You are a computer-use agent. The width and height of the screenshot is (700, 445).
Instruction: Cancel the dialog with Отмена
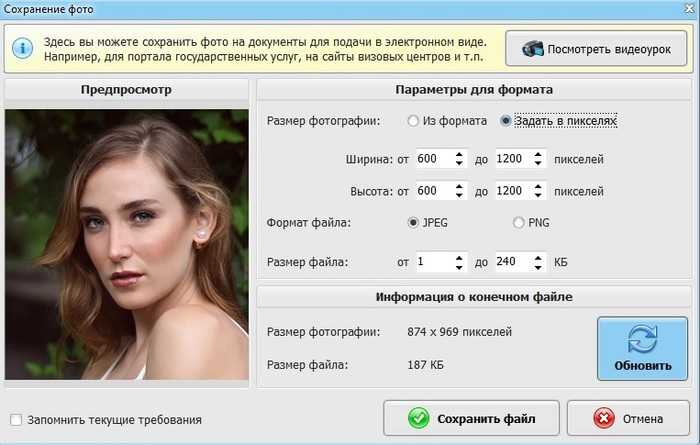pyautogui.click(x=628, y=418)
